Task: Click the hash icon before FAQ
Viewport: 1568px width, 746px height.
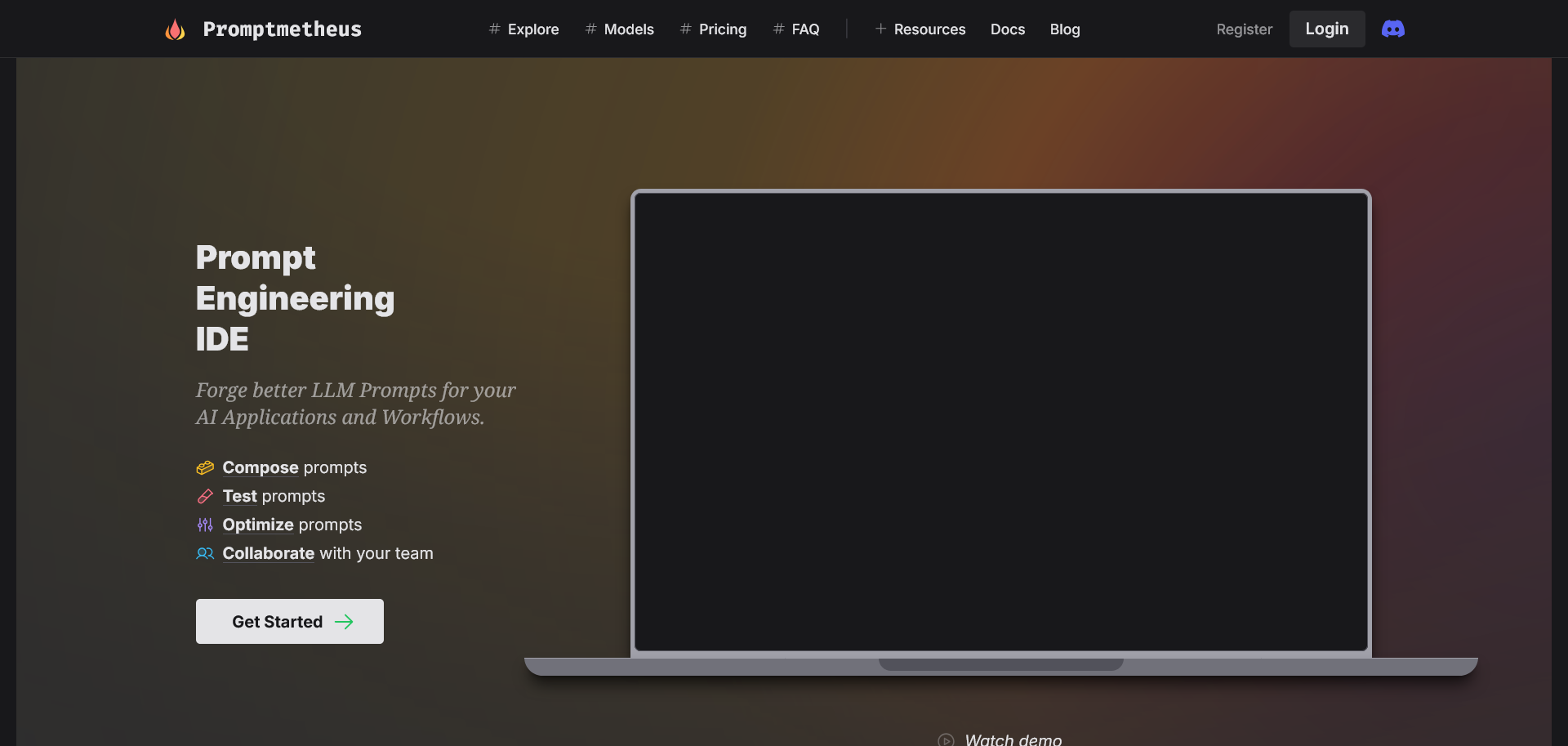Action: click(777, 29)
